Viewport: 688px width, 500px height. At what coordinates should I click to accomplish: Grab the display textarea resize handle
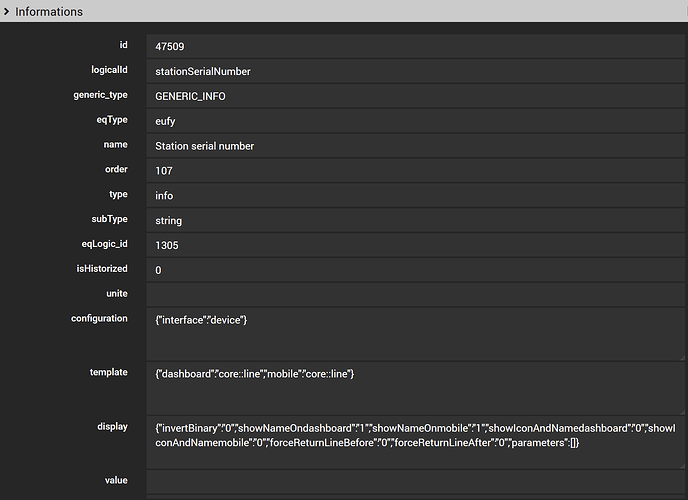pyautogui.click(x=682, y=466)
